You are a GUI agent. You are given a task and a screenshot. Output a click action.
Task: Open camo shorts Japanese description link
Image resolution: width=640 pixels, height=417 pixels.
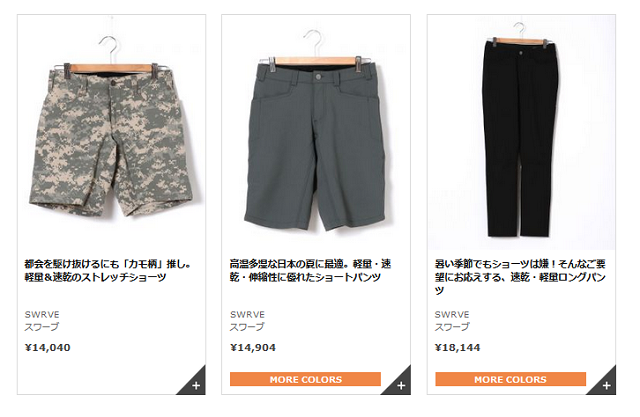(x=108, y=271)
